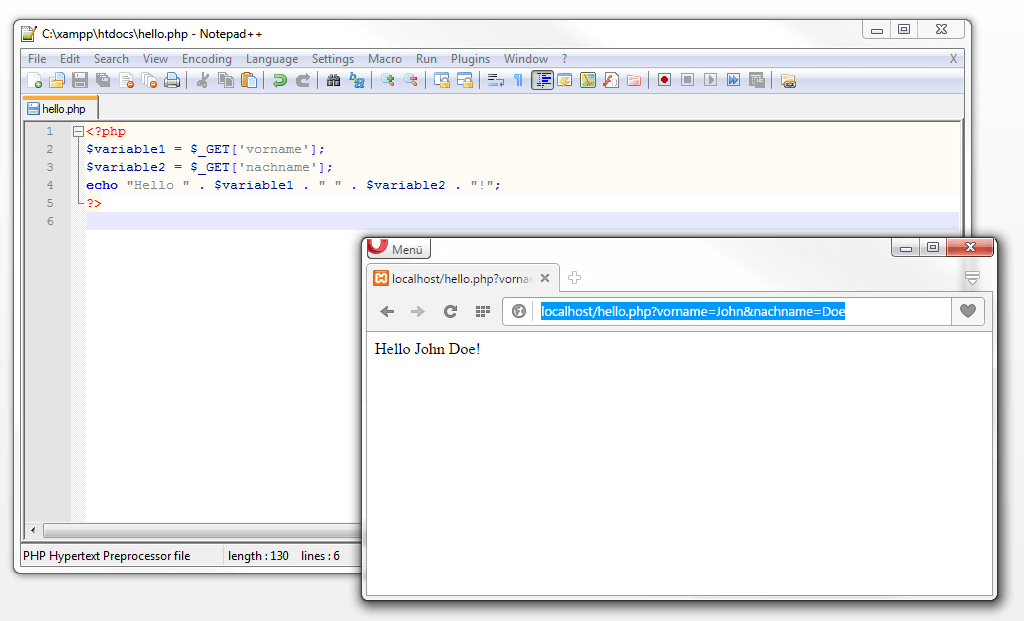Open the Document Map panel icon
This screenshot has height=621, width=1024.
pos(588,80)
